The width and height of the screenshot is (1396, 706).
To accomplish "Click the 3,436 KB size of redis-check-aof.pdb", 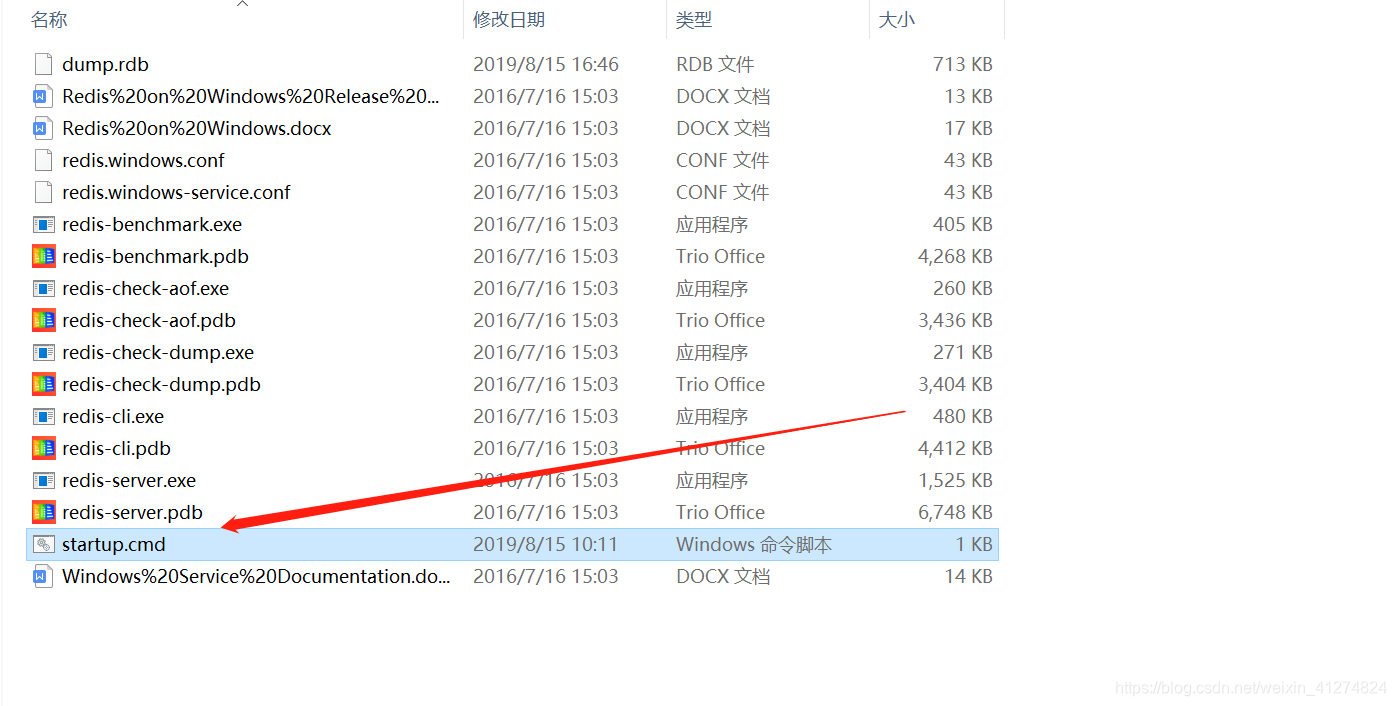I will coord(956,321).
